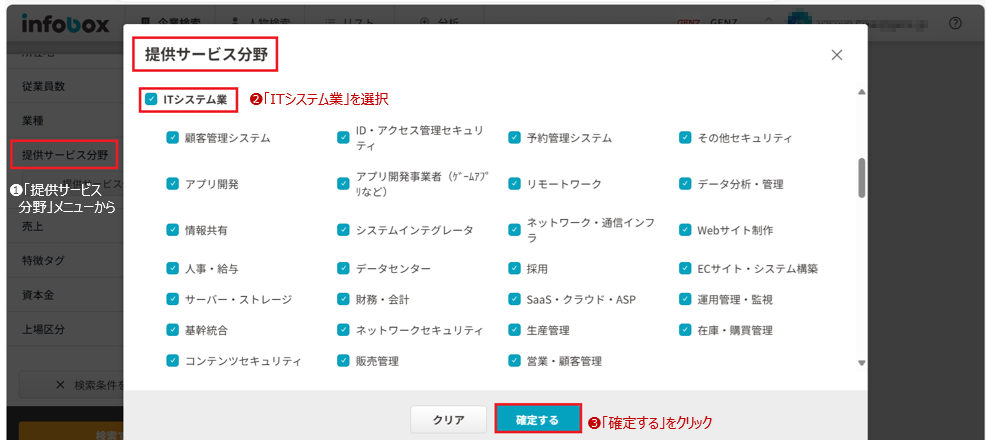Toggle 運用管理・監視 checkbox
This screenshot has width=988, height=445.
pos(685,299)
